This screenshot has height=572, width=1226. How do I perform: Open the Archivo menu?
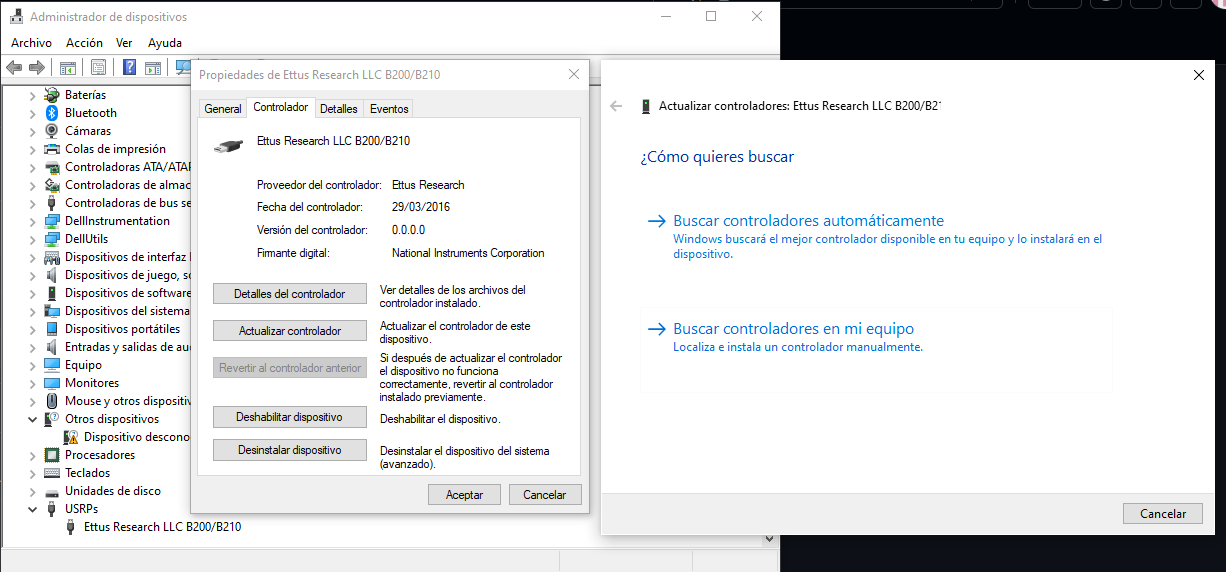coord(31,43)
